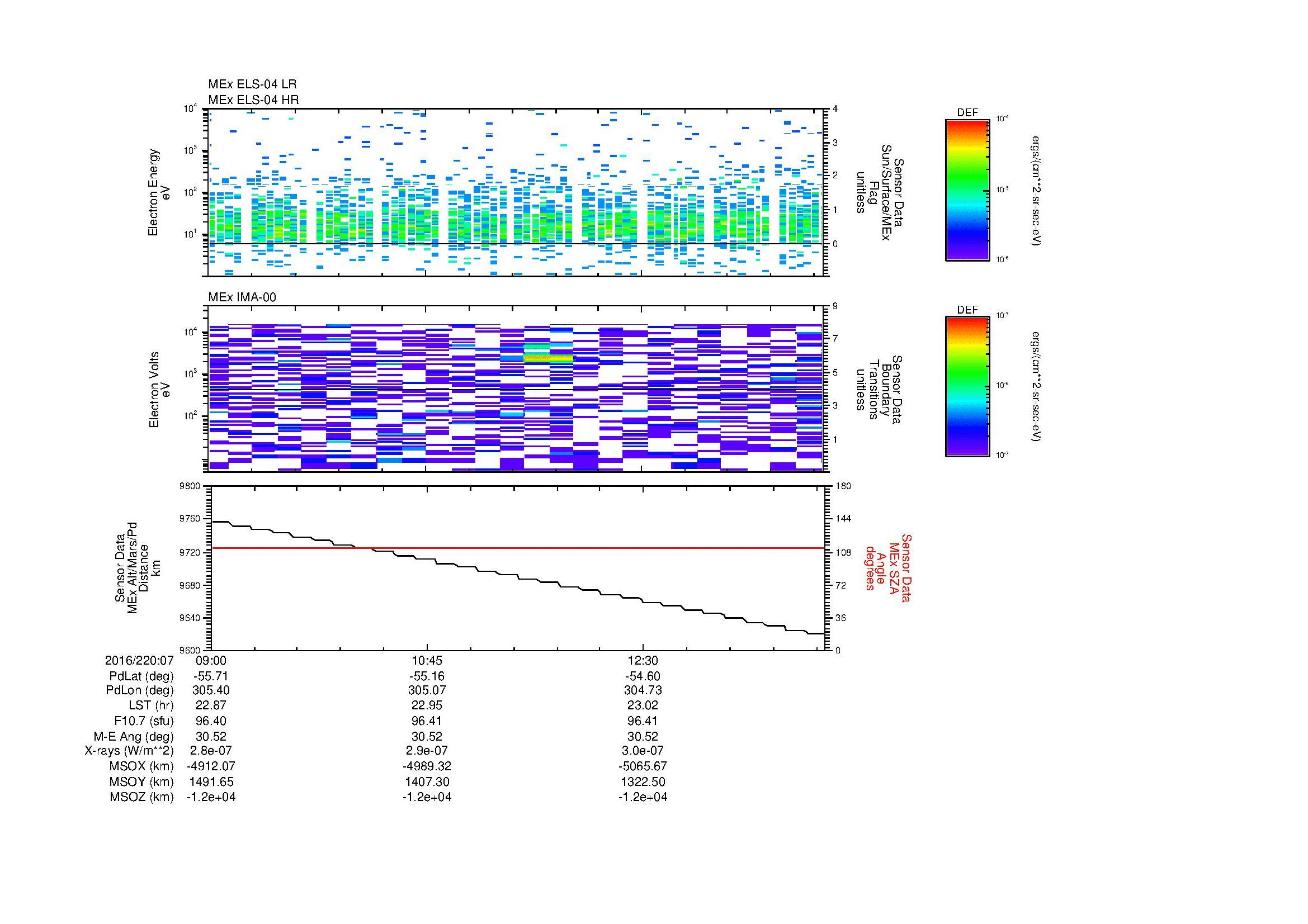Click the MSOX value -4989.32

427,766
